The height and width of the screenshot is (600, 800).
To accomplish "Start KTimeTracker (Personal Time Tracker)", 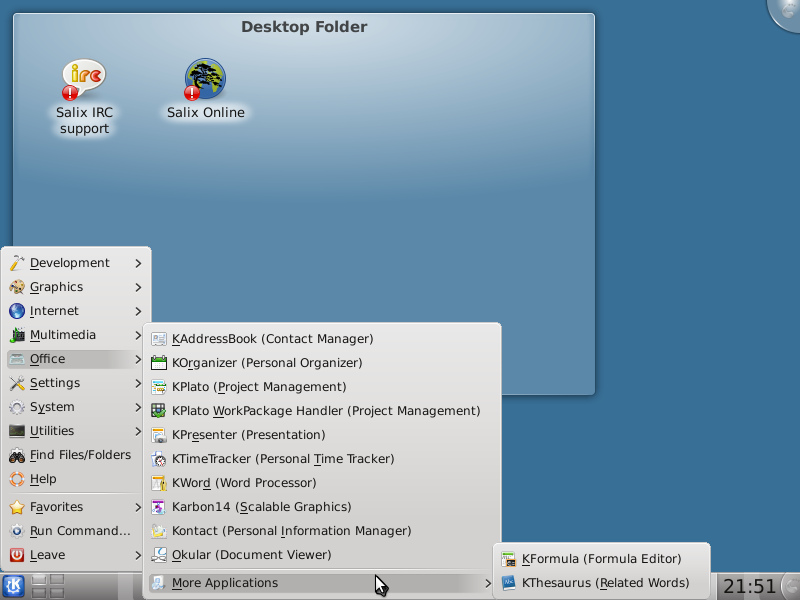I will [322, 459].
